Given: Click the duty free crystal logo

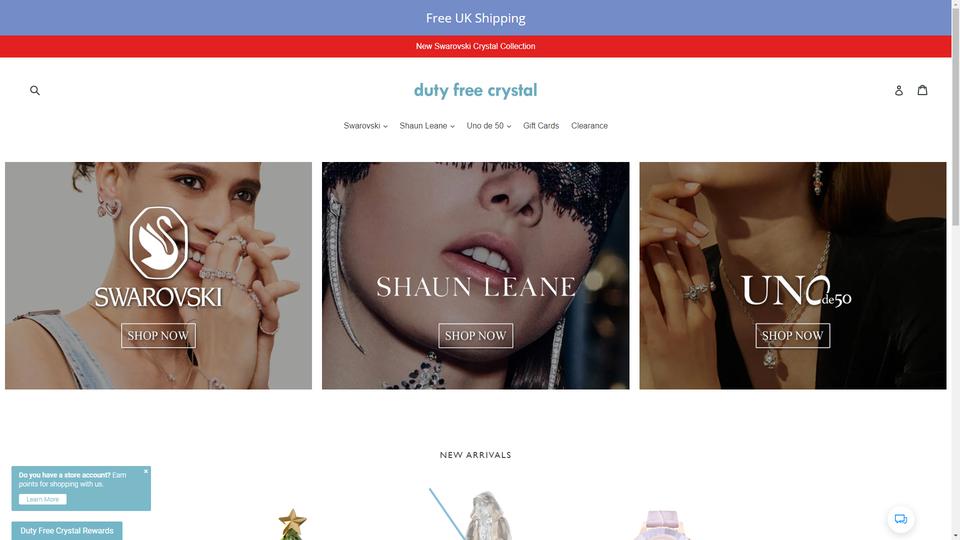Looking at the screenshot, I should coord(476,91).
